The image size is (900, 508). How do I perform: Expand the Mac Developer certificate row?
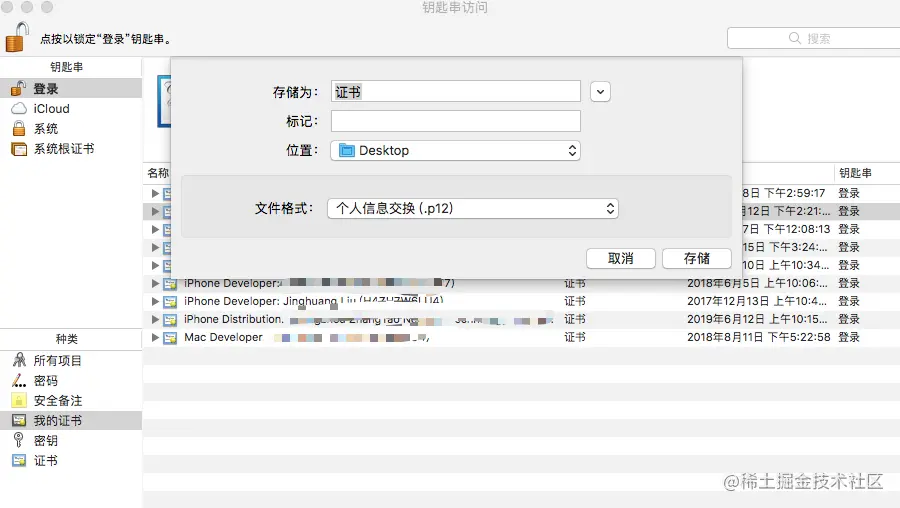click(x=155, y=337)
